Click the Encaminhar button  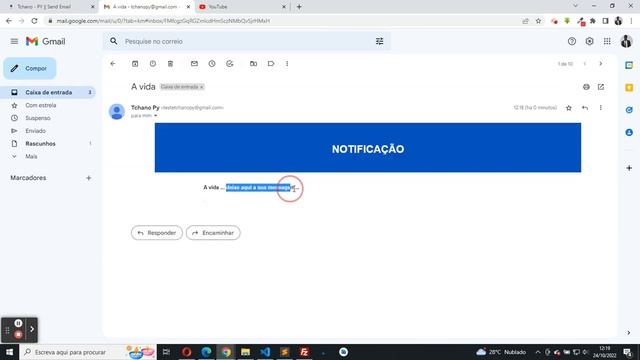[213, 233]
